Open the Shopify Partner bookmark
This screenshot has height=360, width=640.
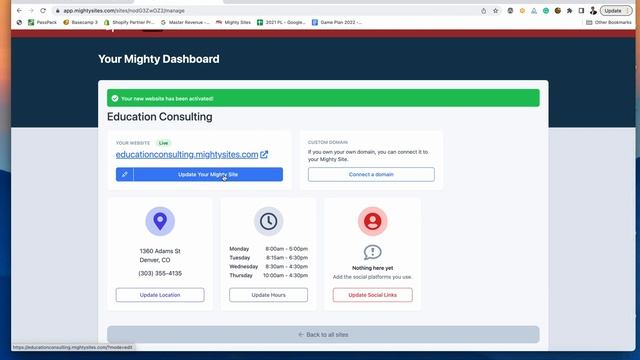point(129,22)
